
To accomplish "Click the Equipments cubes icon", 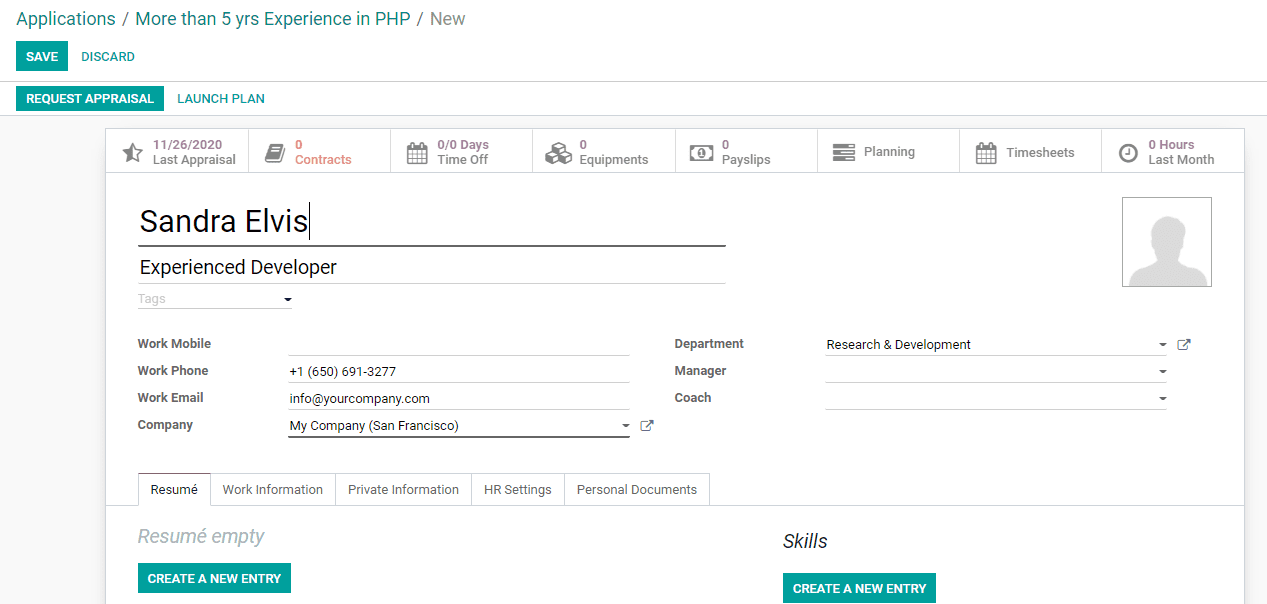I will click(558, 153).
